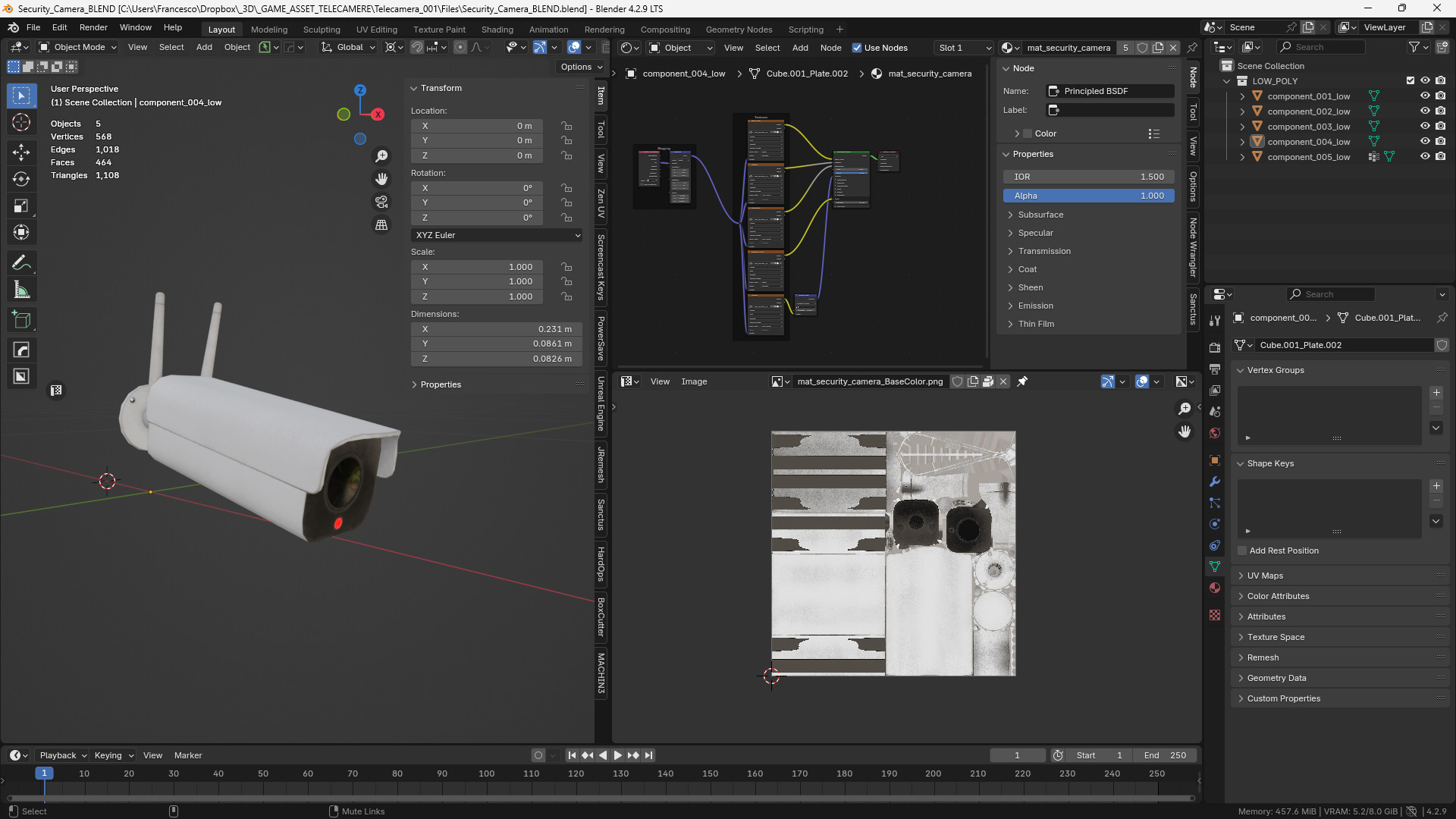Open the Modifiers properties tab
The image size is (1456, 819).
[1215, 482]
